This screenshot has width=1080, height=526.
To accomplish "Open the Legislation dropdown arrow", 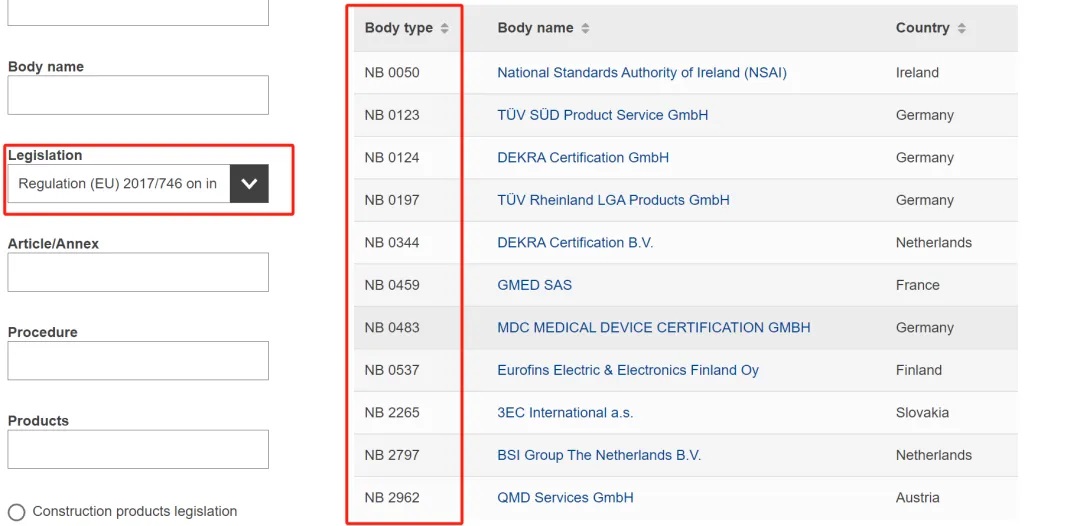I will (249, 183).
